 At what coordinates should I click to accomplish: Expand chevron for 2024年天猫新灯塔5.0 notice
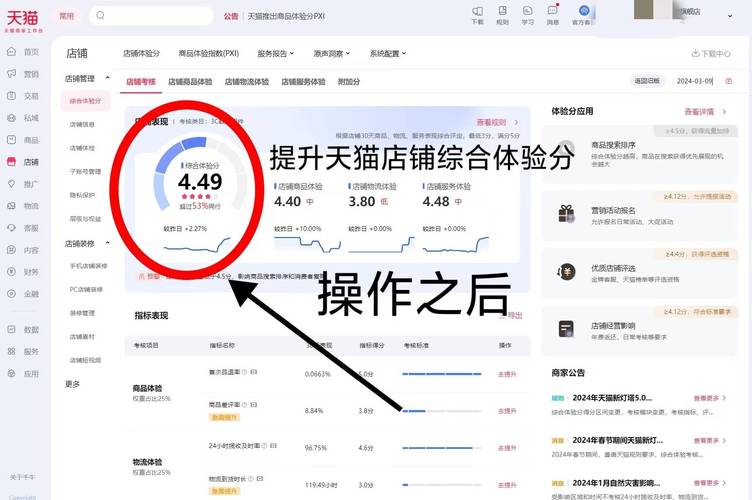tap(725, 398)
